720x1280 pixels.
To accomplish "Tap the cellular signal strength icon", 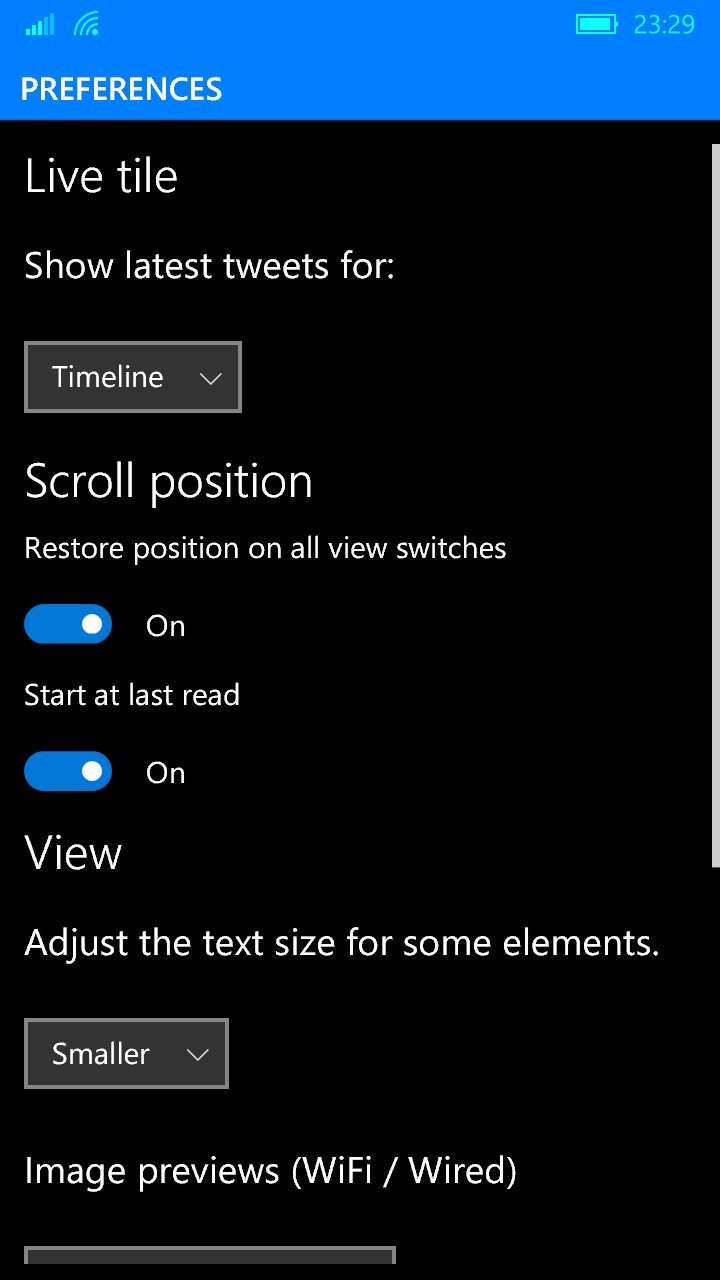I will click(x=41, y=25).
